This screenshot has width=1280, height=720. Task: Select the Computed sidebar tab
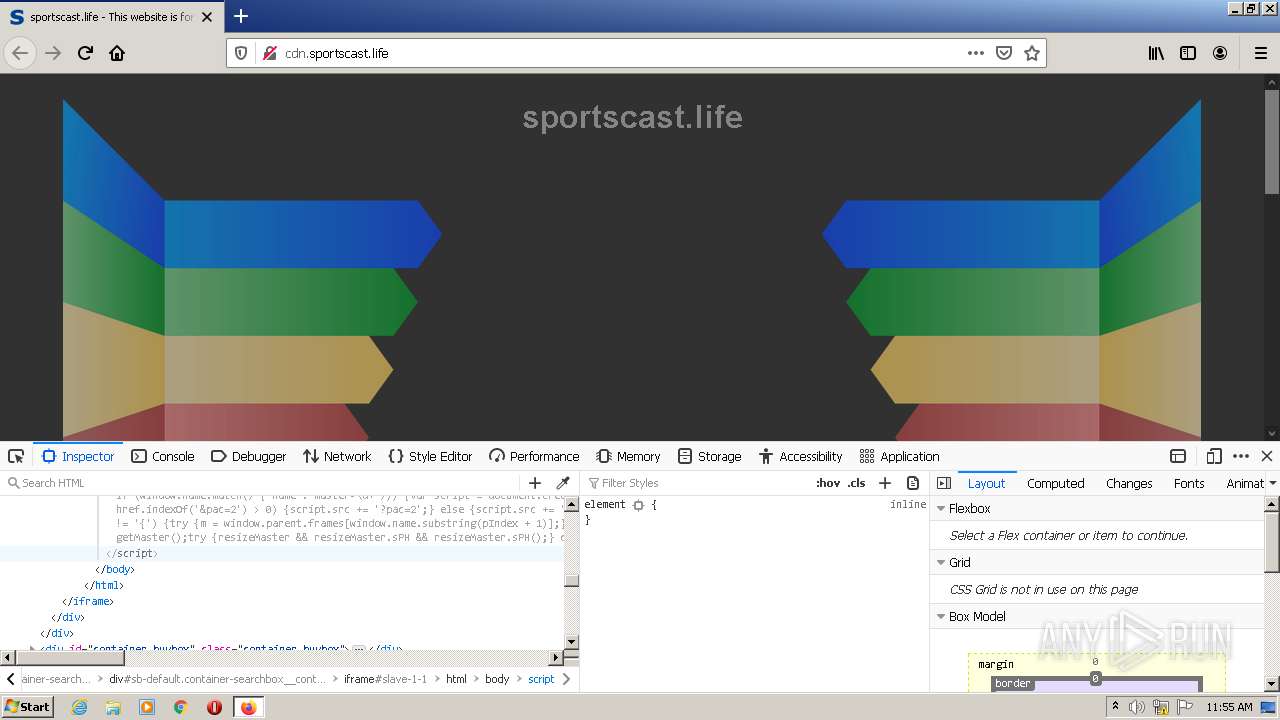coord(1056,483)
